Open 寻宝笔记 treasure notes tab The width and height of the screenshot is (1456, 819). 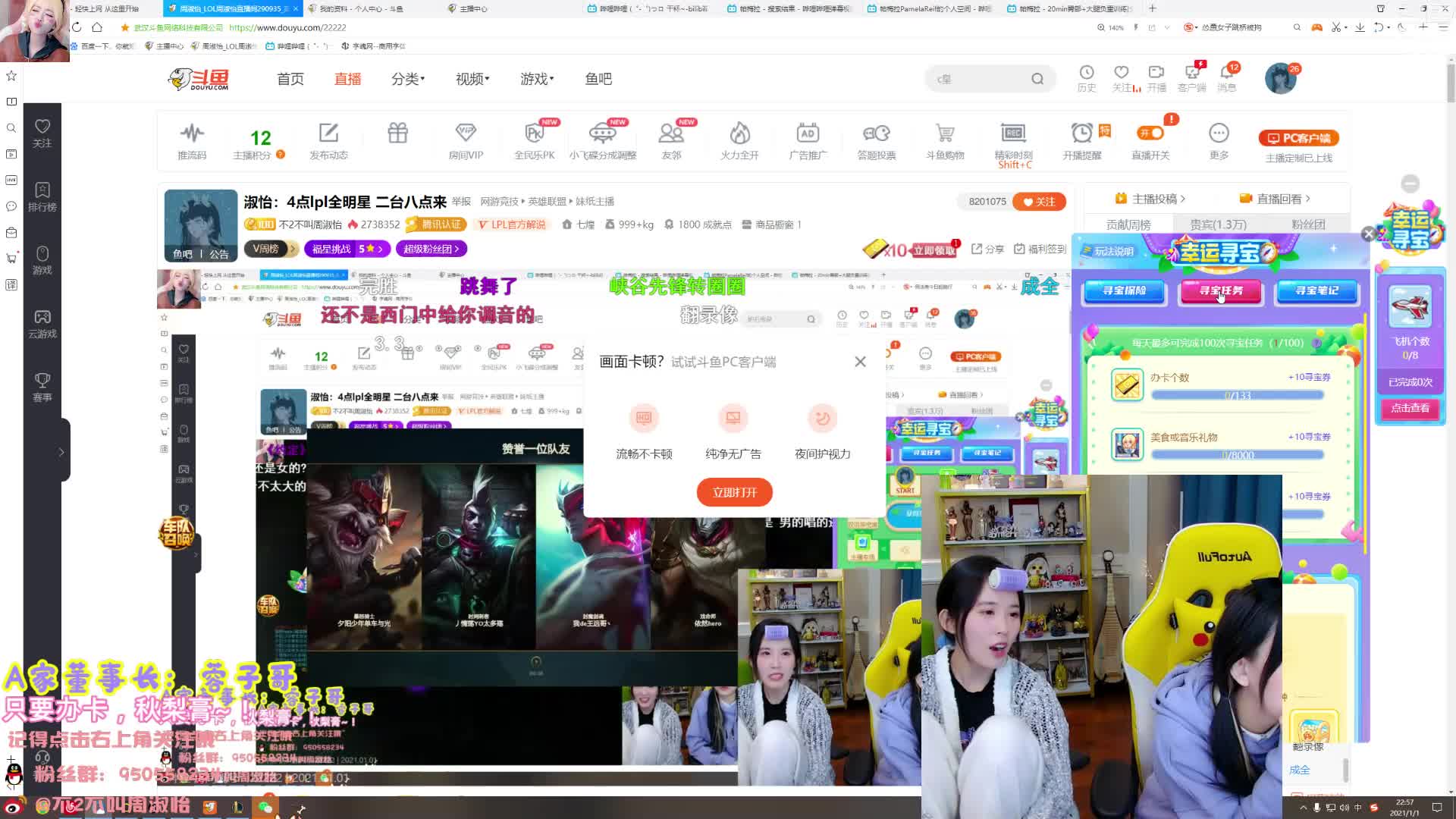click(x=1317, y=290)
